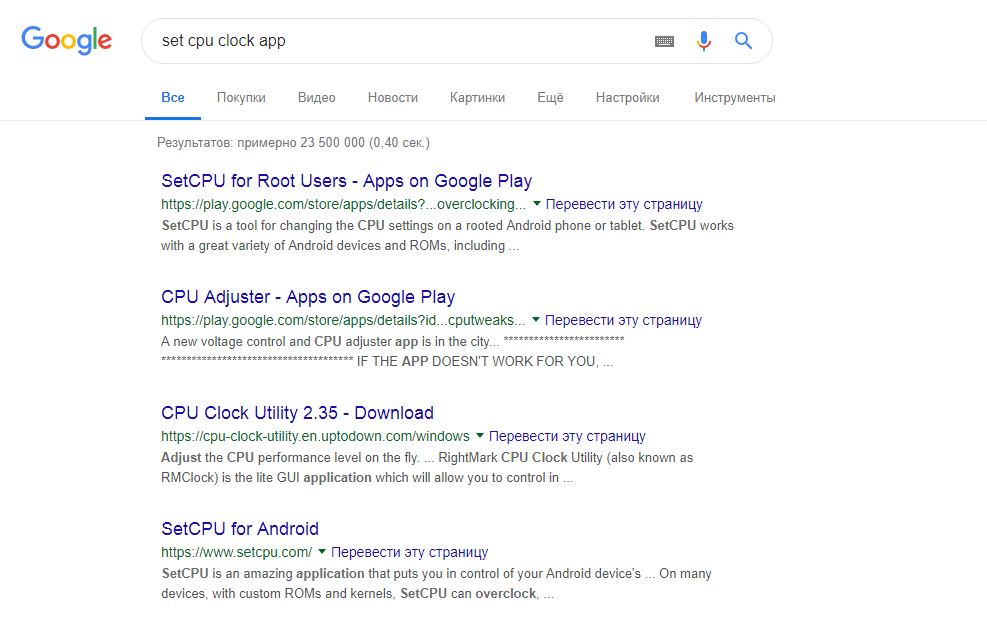Click snippet 'SetCPU is a tool for changing'
987x622 pixels.
pos(448,235)
